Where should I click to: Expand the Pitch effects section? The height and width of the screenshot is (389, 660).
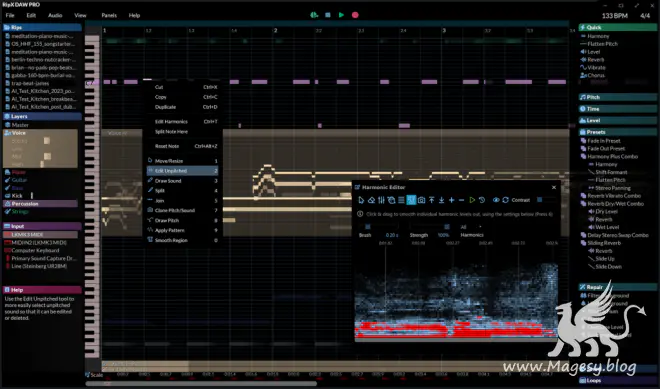pyautogui.click(x=617, y=97)
